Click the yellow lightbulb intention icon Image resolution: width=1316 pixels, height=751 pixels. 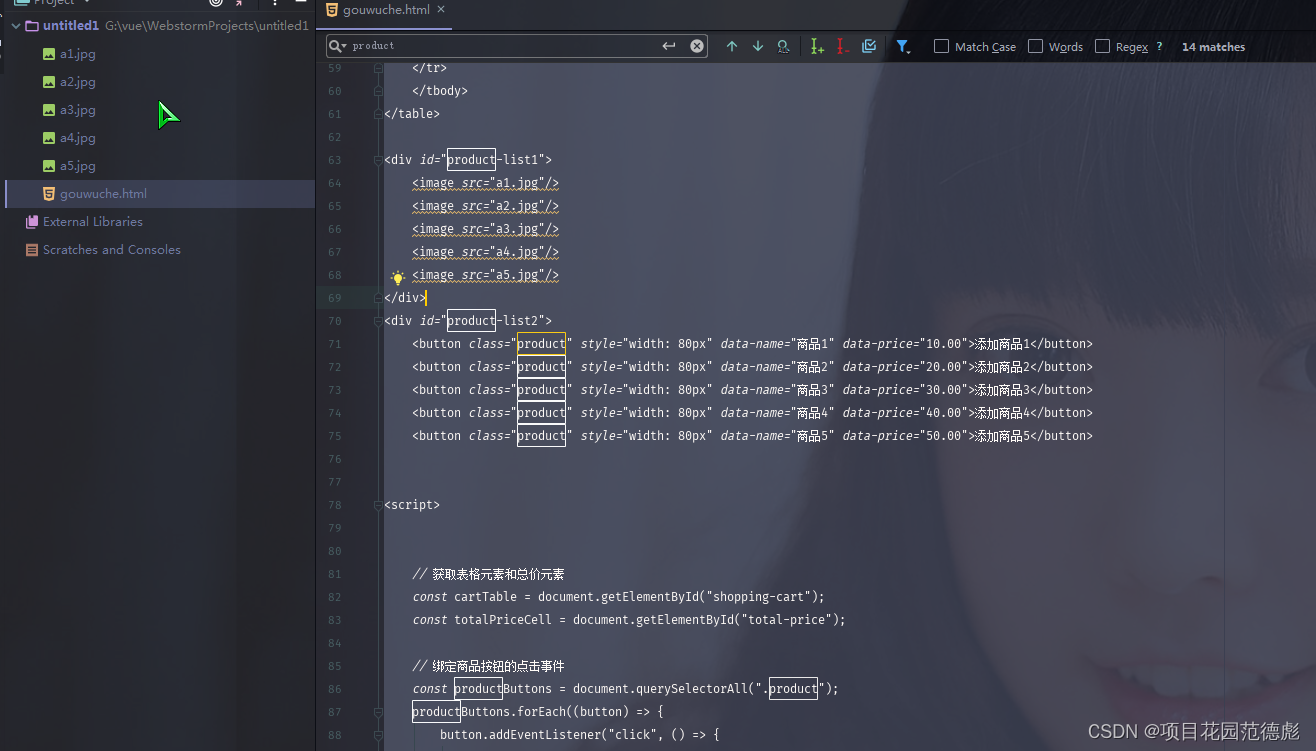click(x=397, y=278)
